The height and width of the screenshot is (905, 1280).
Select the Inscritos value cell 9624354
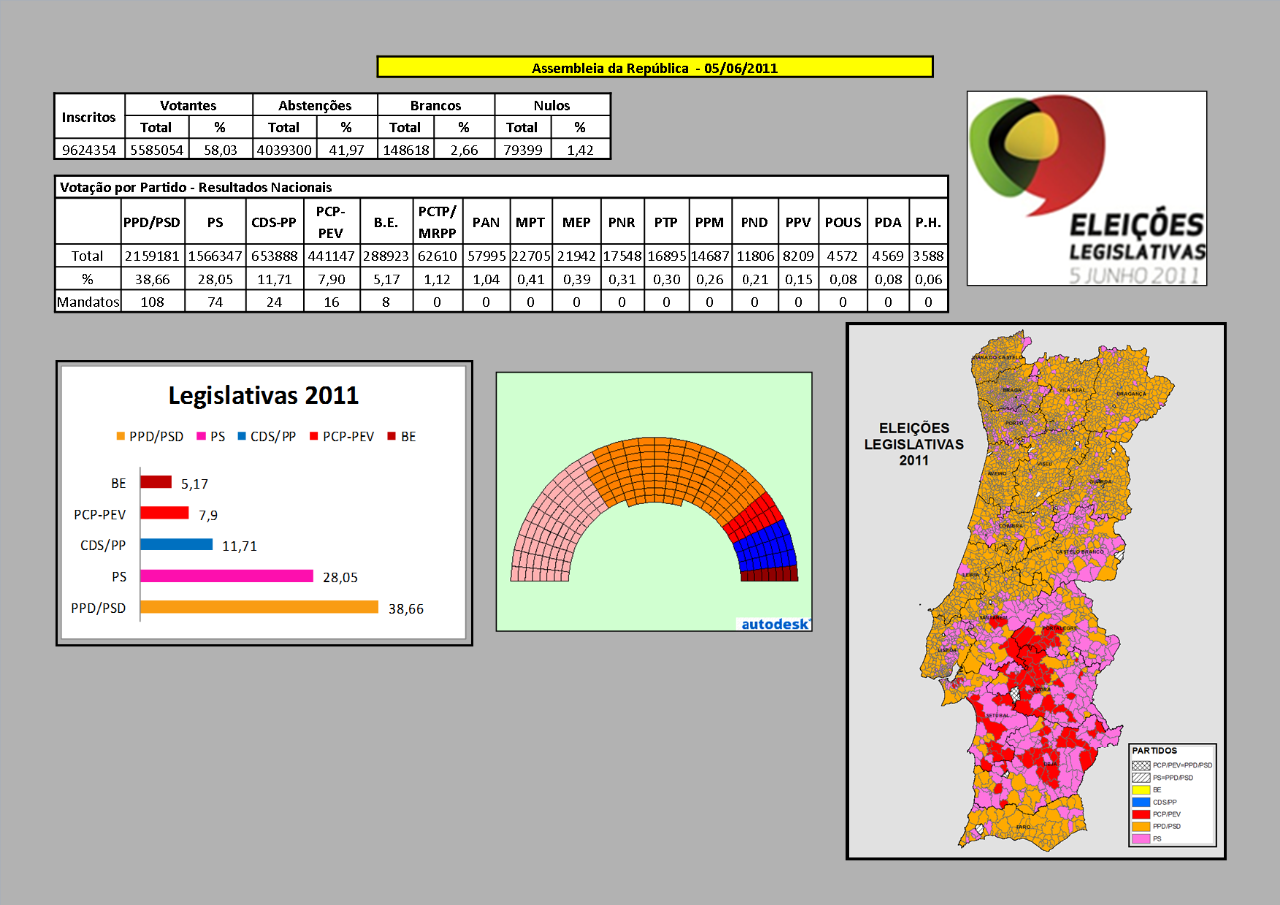point(90,149)
